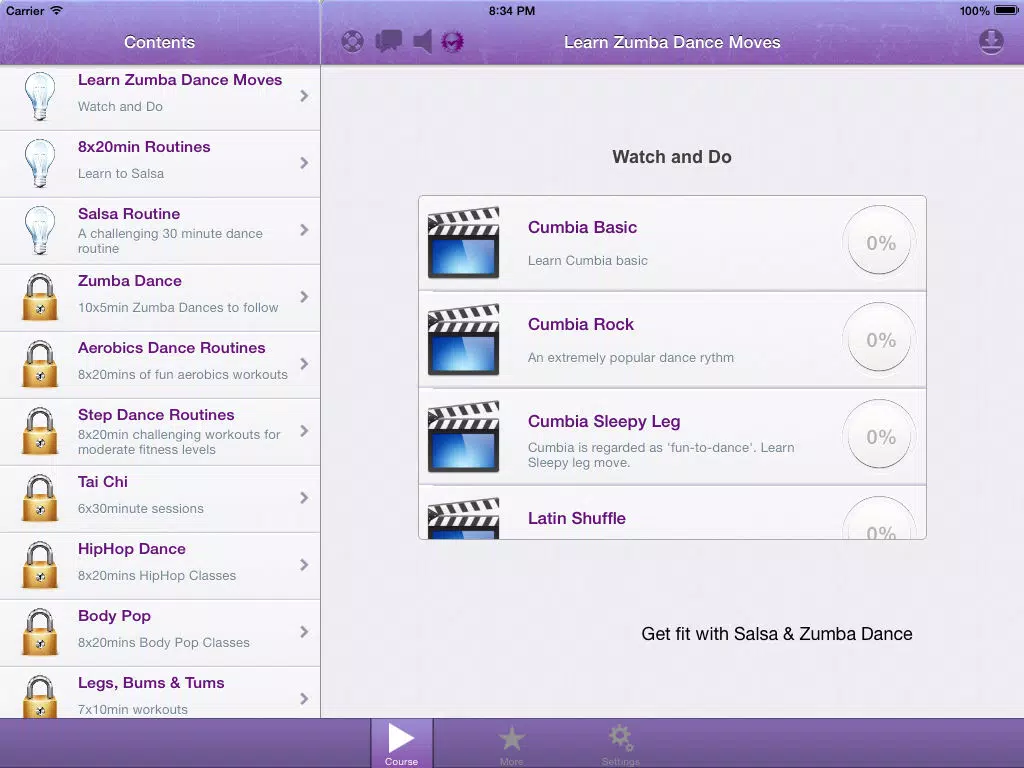Tap the padlock icon next to Tai Chi

pyautogui.click(x=40, y=498)
